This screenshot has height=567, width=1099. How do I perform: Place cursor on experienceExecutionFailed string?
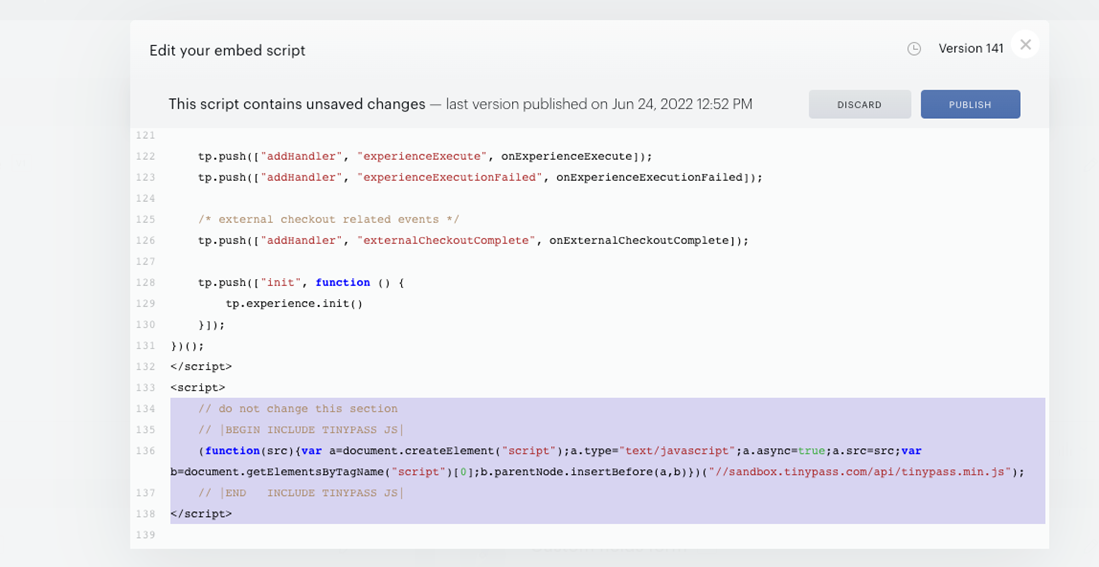(x=450, y=177)
